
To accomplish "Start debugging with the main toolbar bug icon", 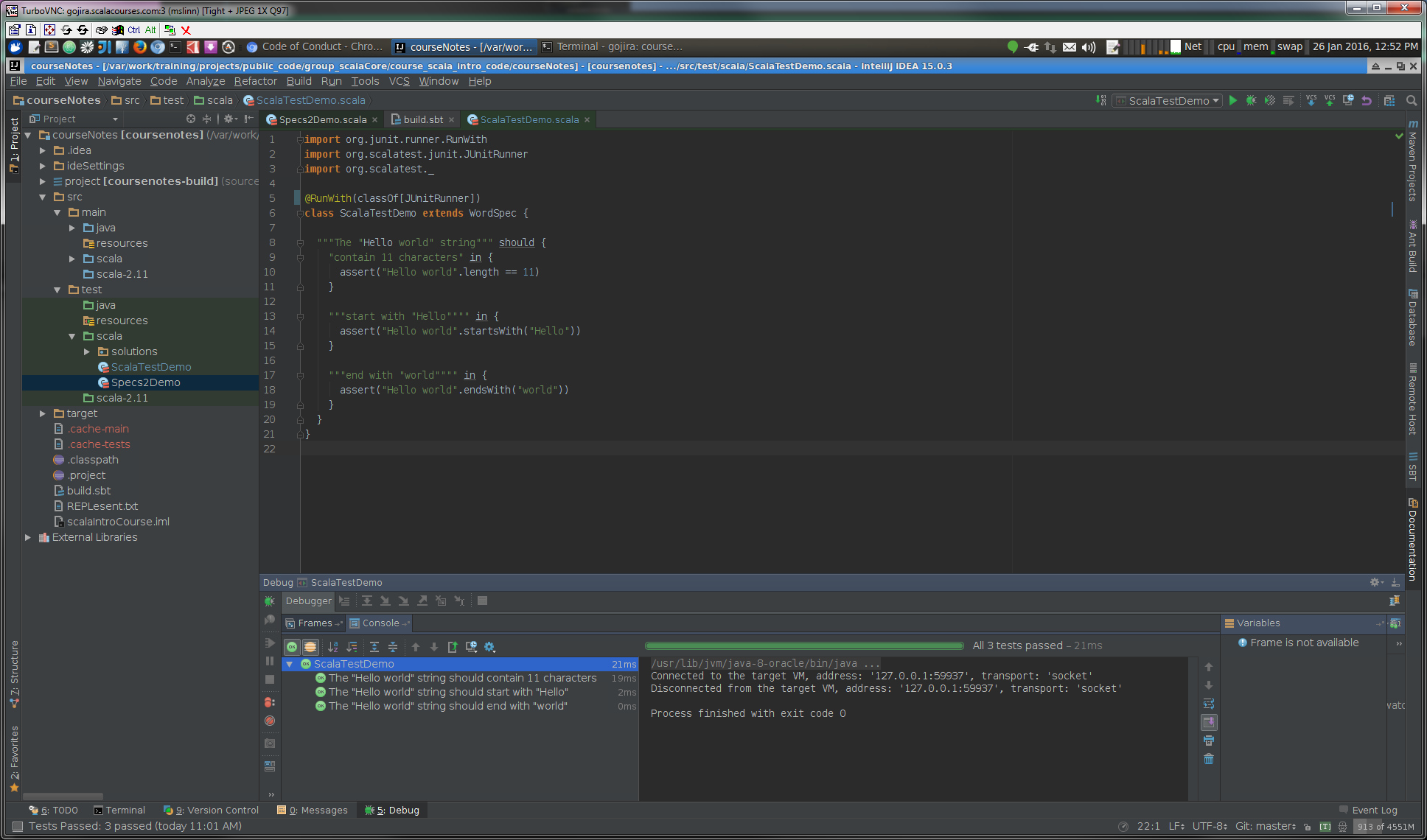I will [x=1251, y=100].
